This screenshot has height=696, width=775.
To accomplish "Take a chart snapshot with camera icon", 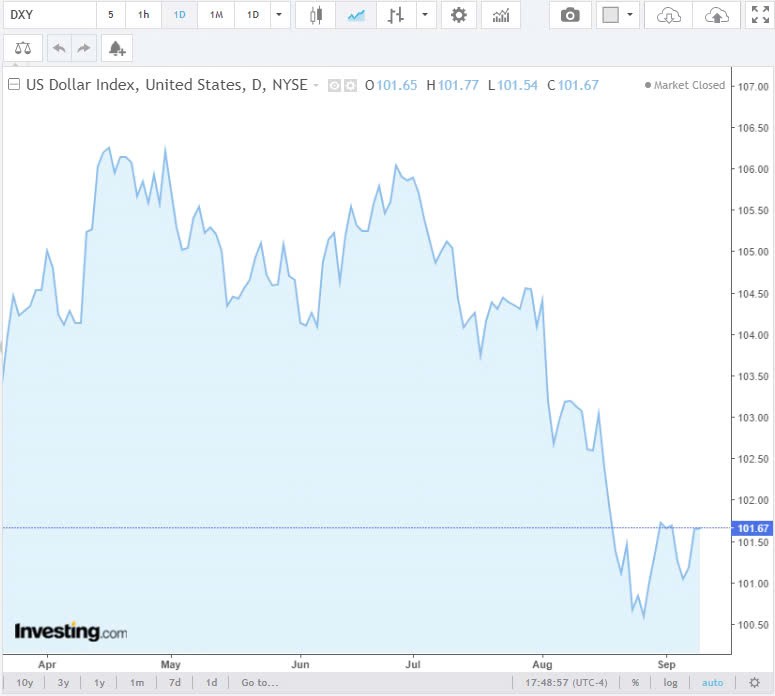I will (x=570, y=15).
